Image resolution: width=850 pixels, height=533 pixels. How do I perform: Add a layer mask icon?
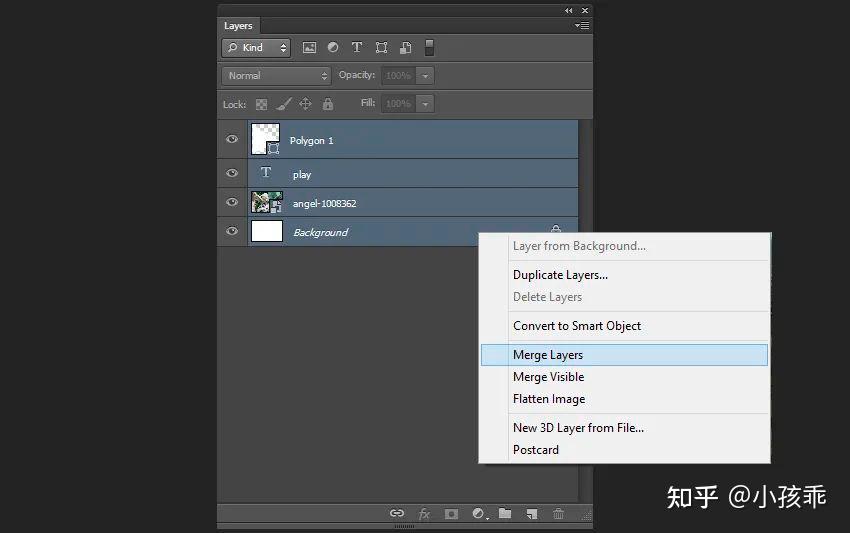(x=451, y=513)
